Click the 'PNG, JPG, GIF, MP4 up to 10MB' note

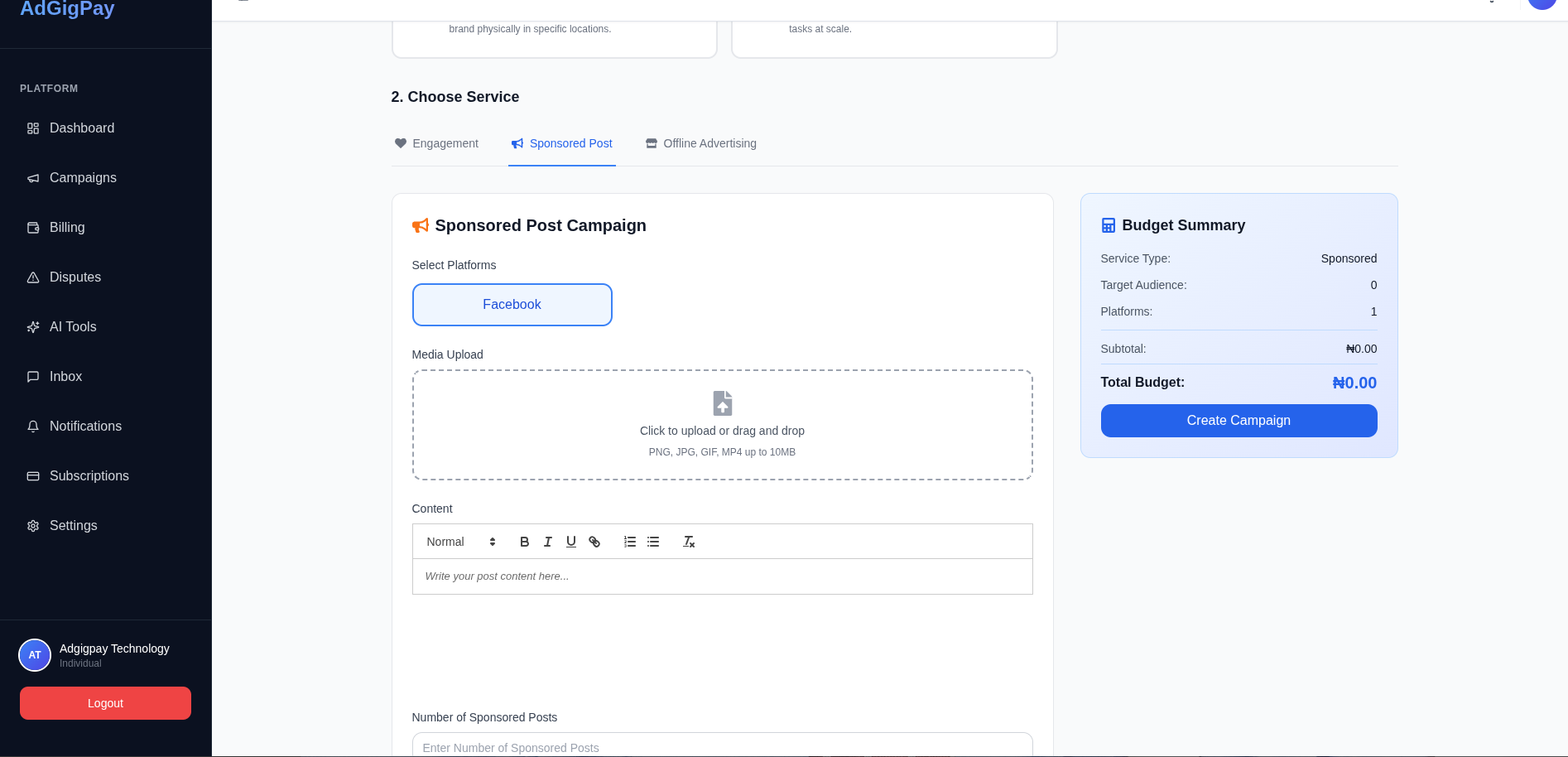point(722,452)
